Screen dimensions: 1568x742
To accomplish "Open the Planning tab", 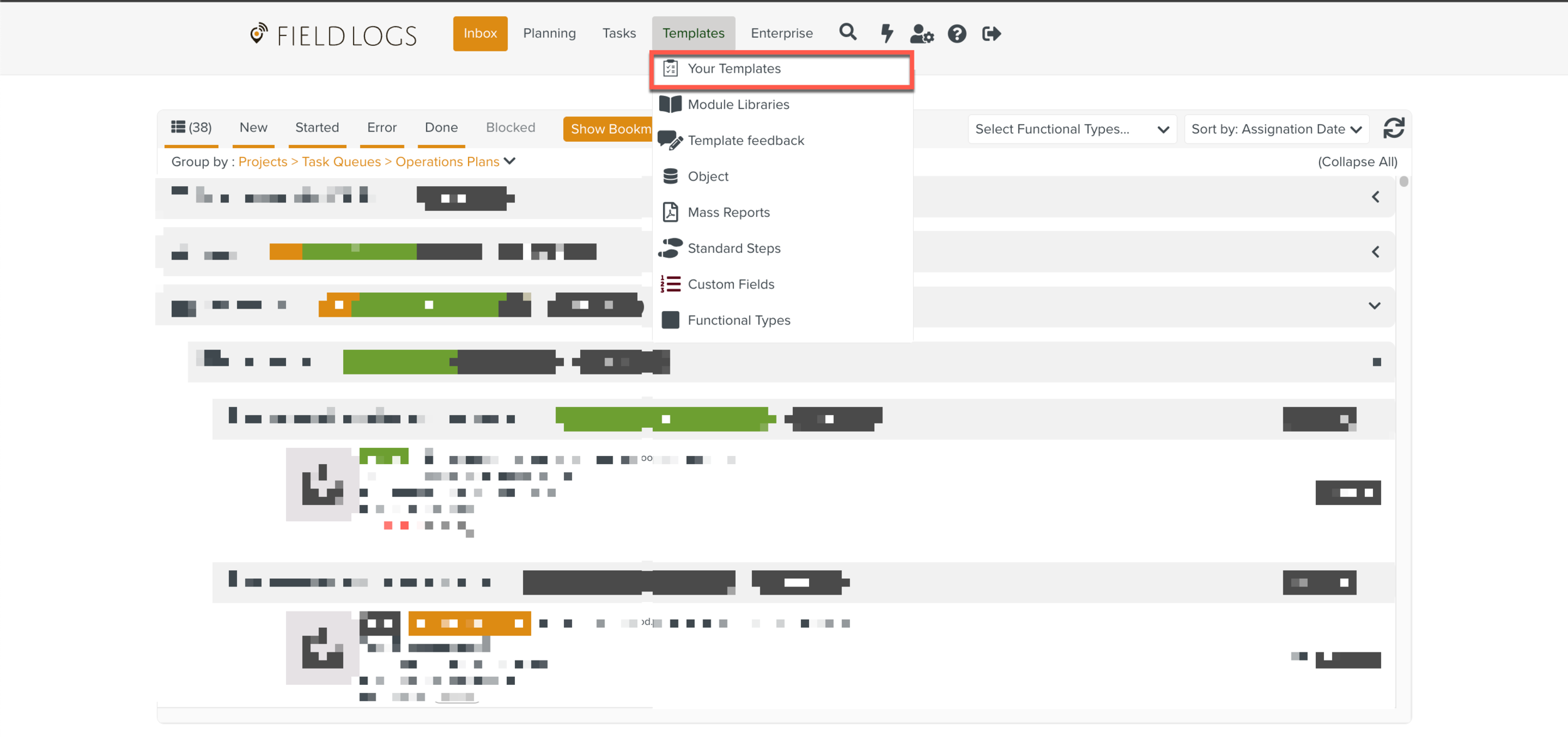I will coord(549,33).
